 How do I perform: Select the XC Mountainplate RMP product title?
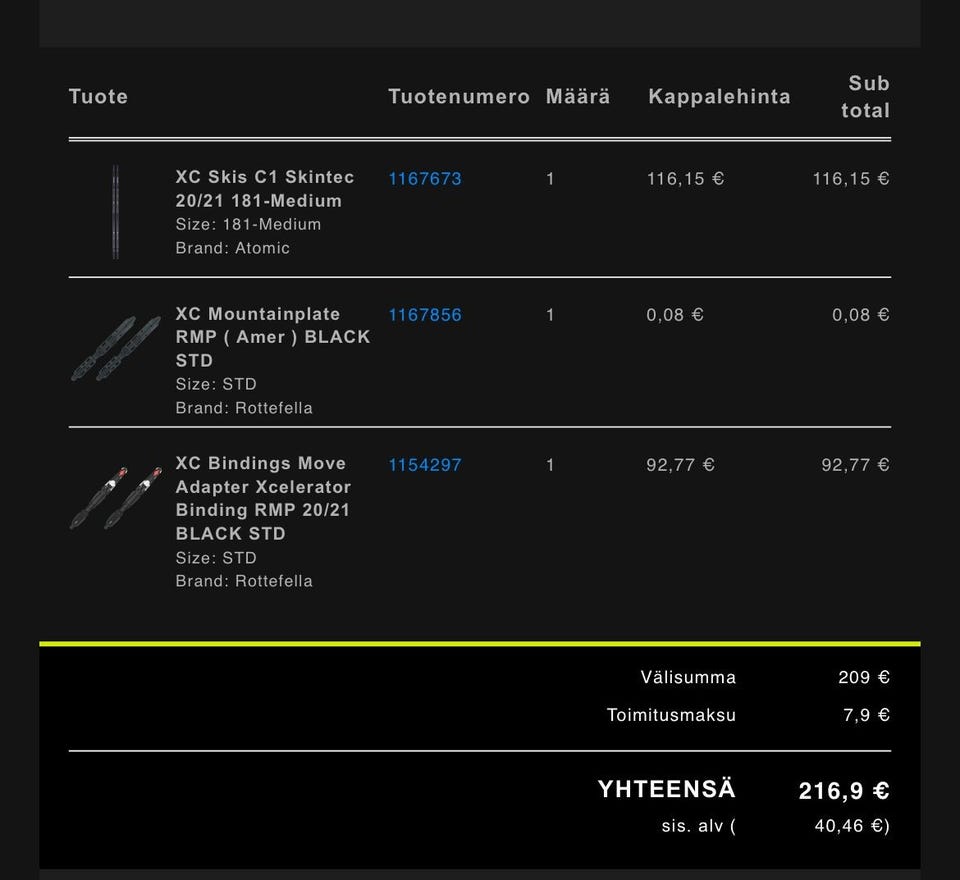[273, 337]
